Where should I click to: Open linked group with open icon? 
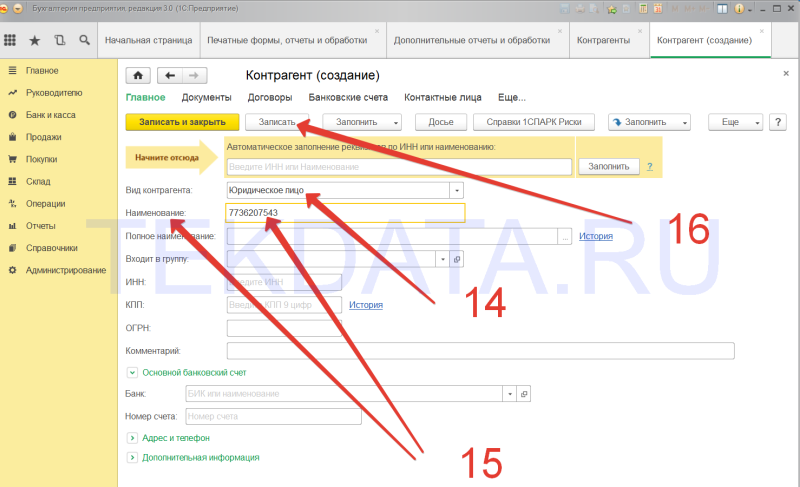[x=457, y=259]
